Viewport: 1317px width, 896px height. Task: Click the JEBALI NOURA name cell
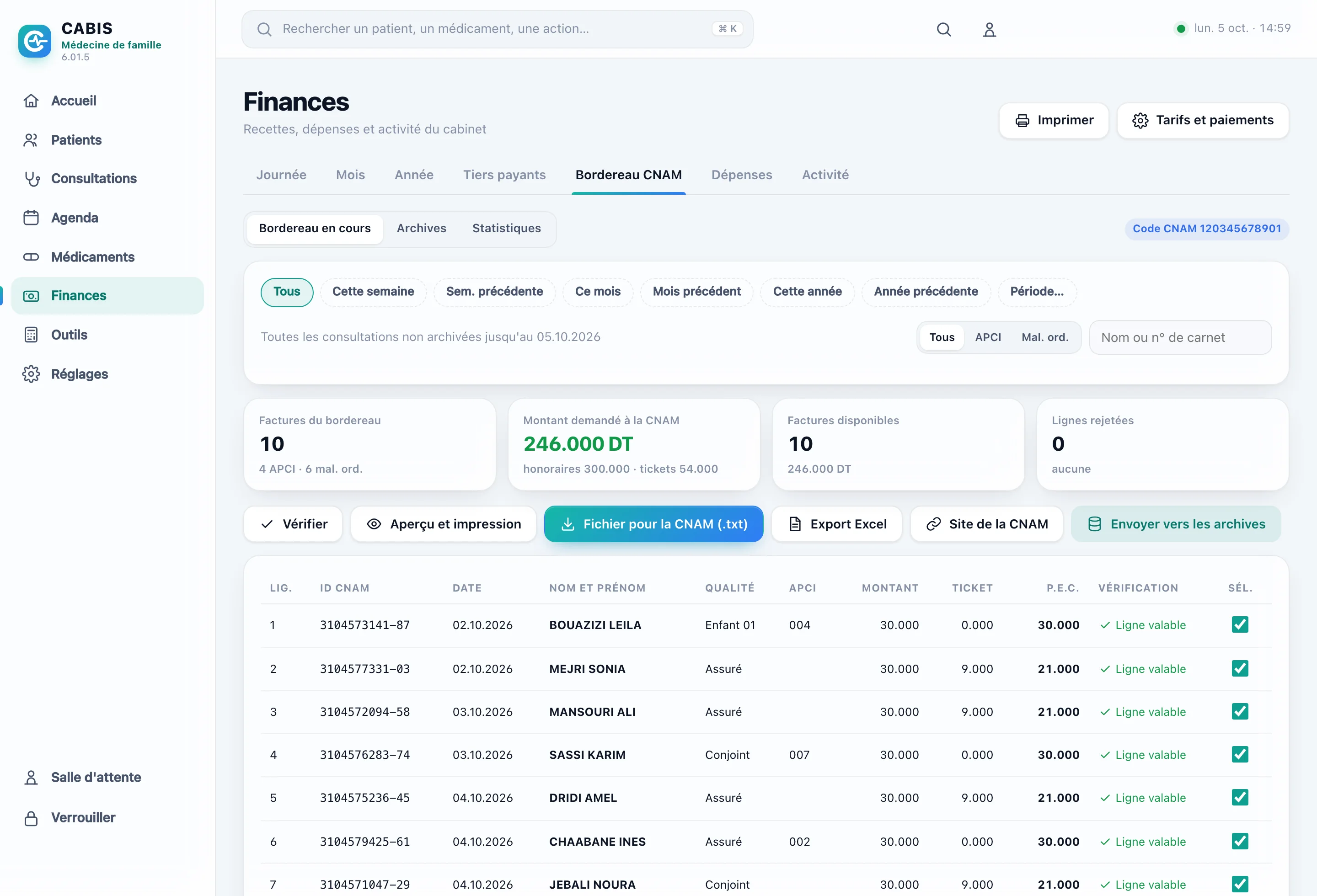point(592,884)
